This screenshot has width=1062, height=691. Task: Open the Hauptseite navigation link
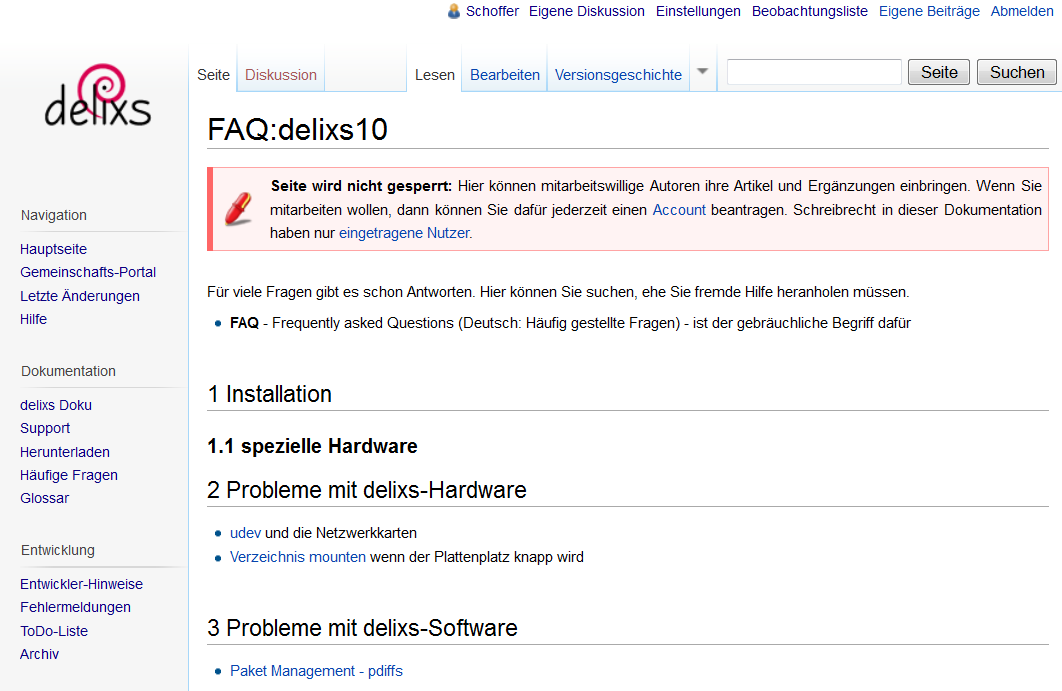pos(53,248)
